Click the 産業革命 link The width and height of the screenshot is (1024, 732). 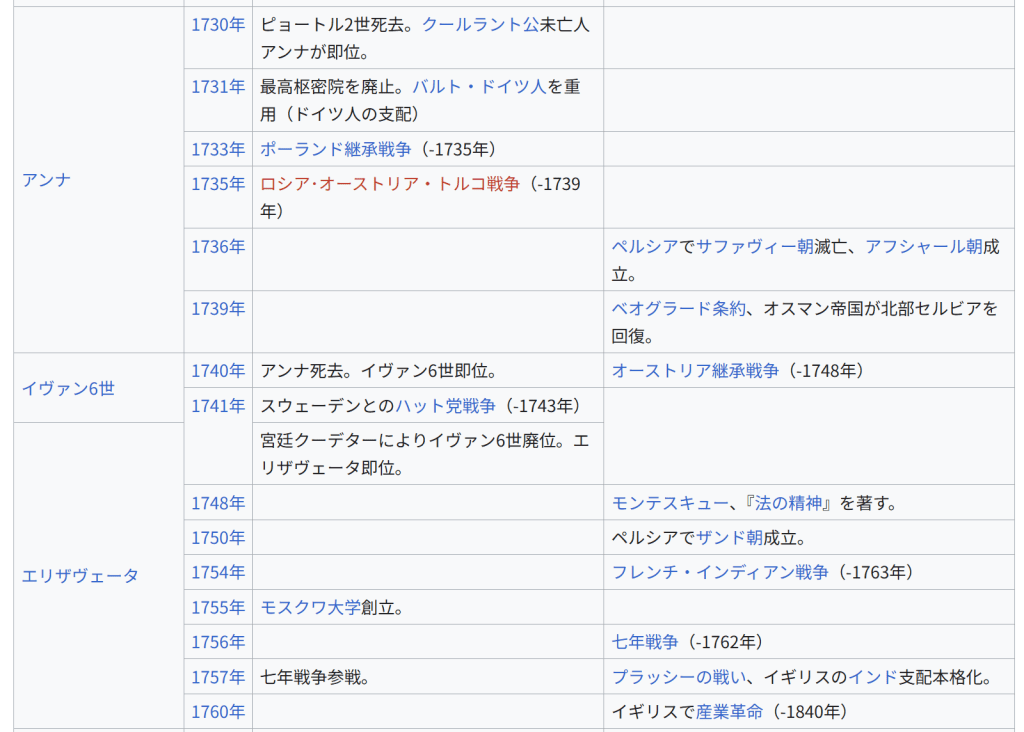click(x=729, y=712)
